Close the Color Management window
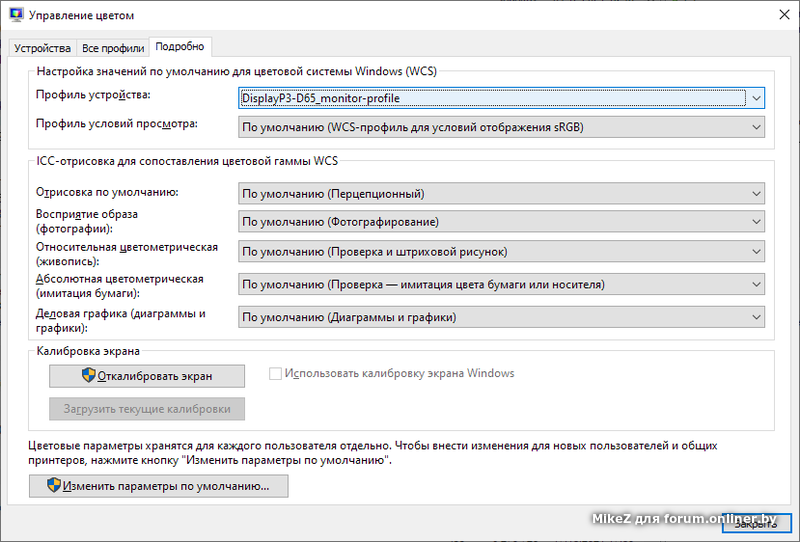Viewport: 800px width, 542px height. pyautogui.click(x=775, y=15)
